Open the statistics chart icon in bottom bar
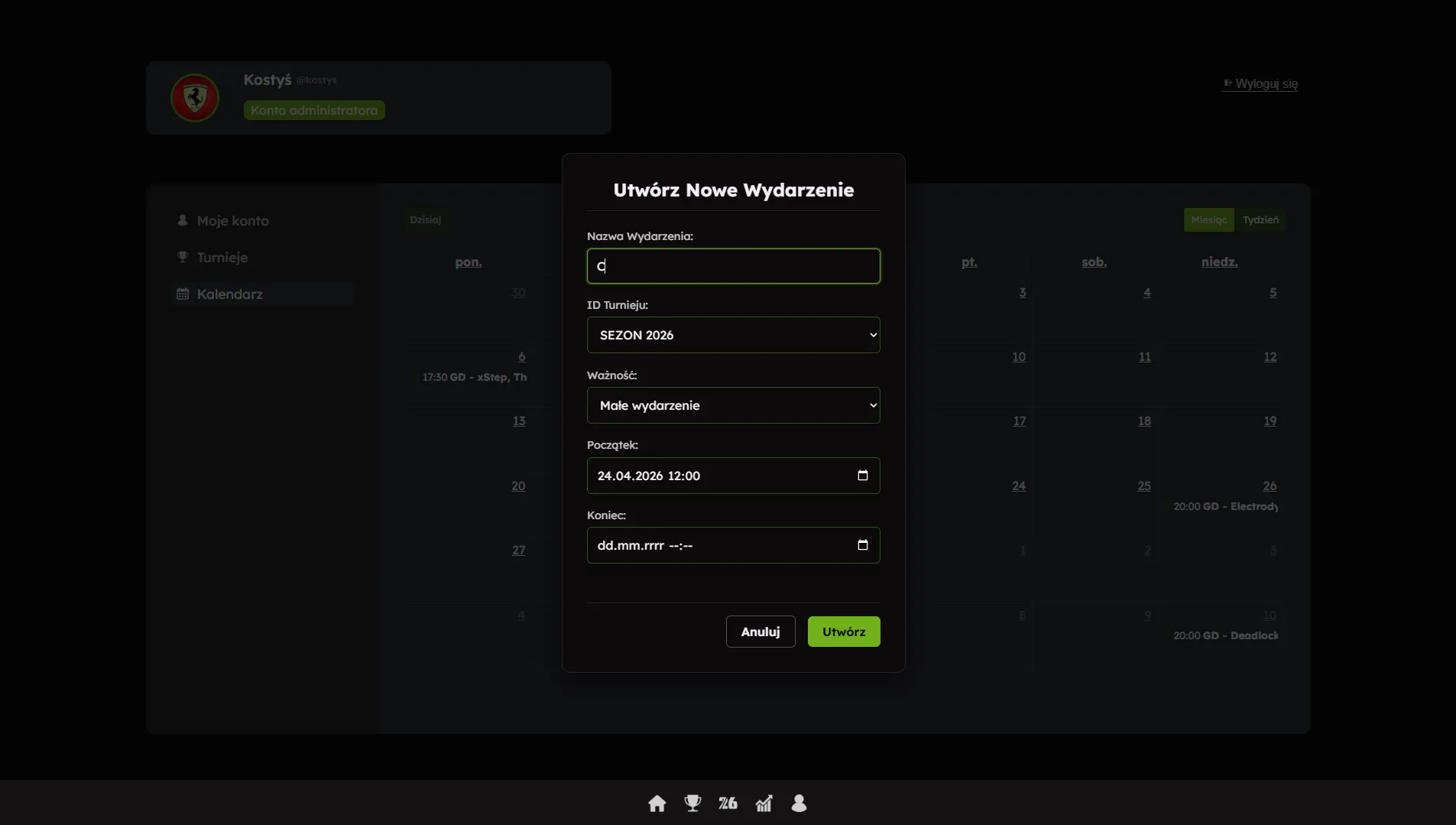Screen dimensions: 1456x825 tap(764, 803)
